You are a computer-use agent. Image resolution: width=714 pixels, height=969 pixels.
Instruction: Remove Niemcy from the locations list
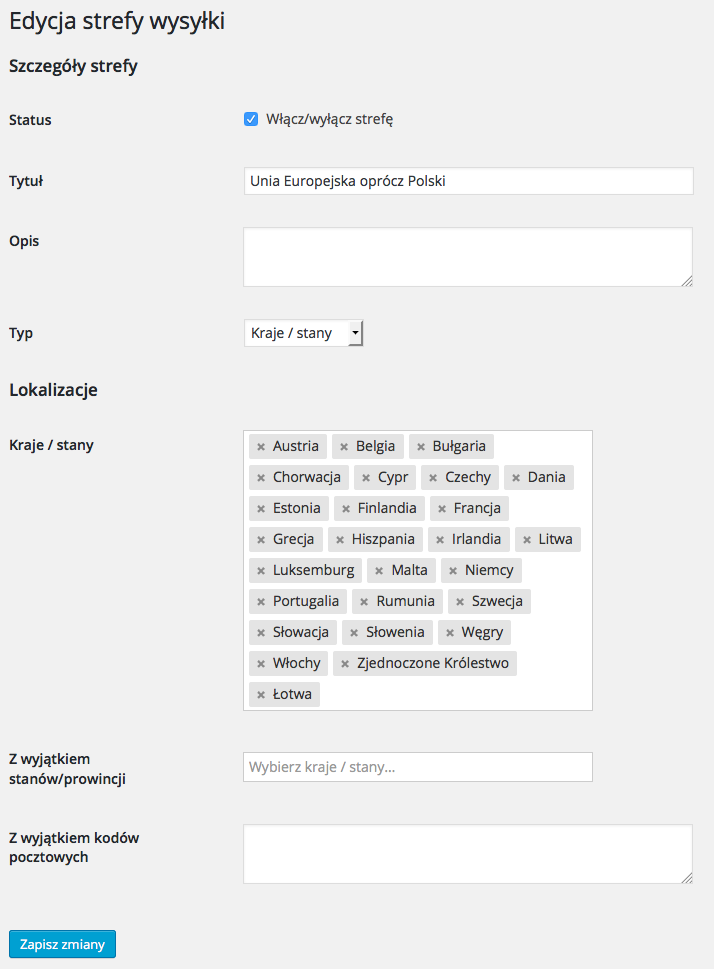pyautogui.click(x=453, y=571)
